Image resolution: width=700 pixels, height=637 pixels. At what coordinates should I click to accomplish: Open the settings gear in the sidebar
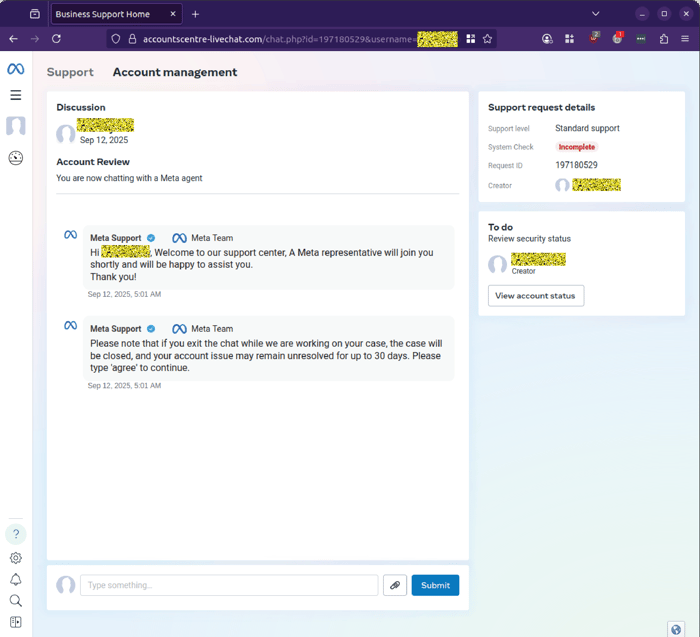click(16, 558)
